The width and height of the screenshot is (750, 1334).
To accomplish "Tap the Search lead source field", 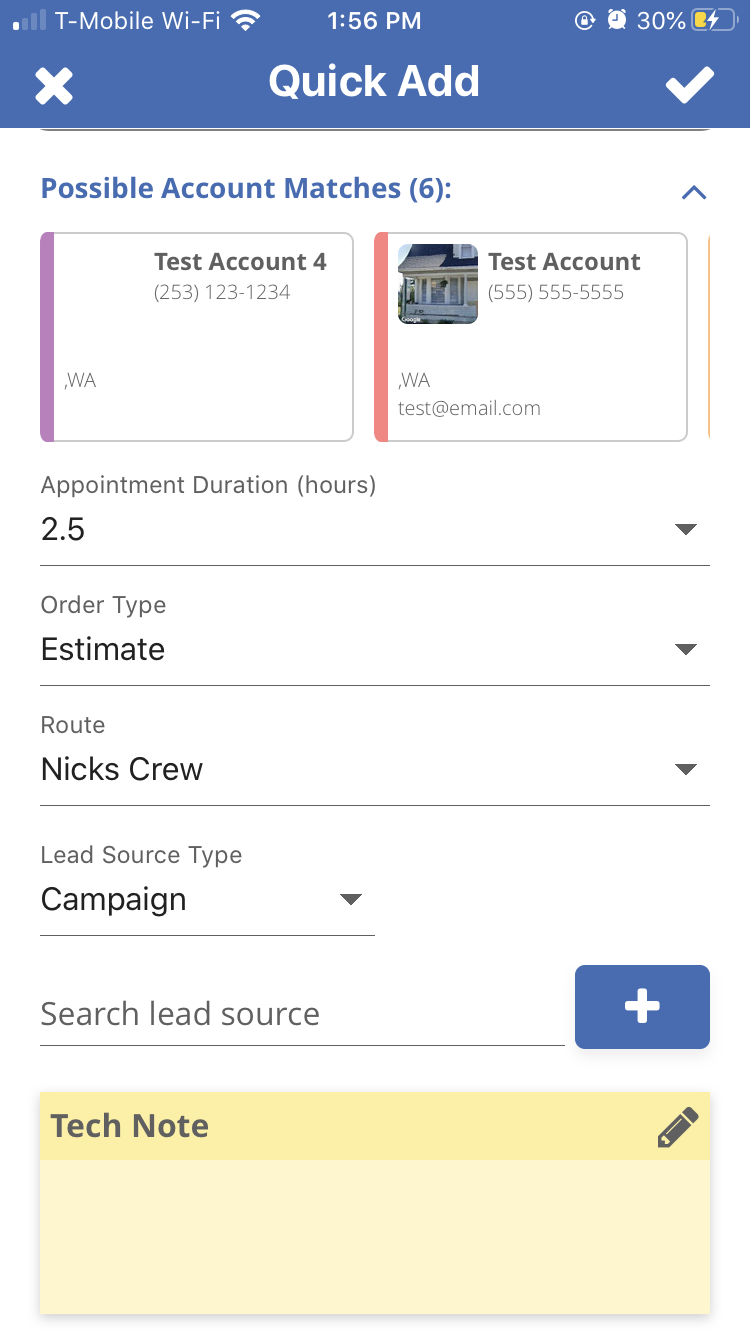I will (x=300, y=1014).
